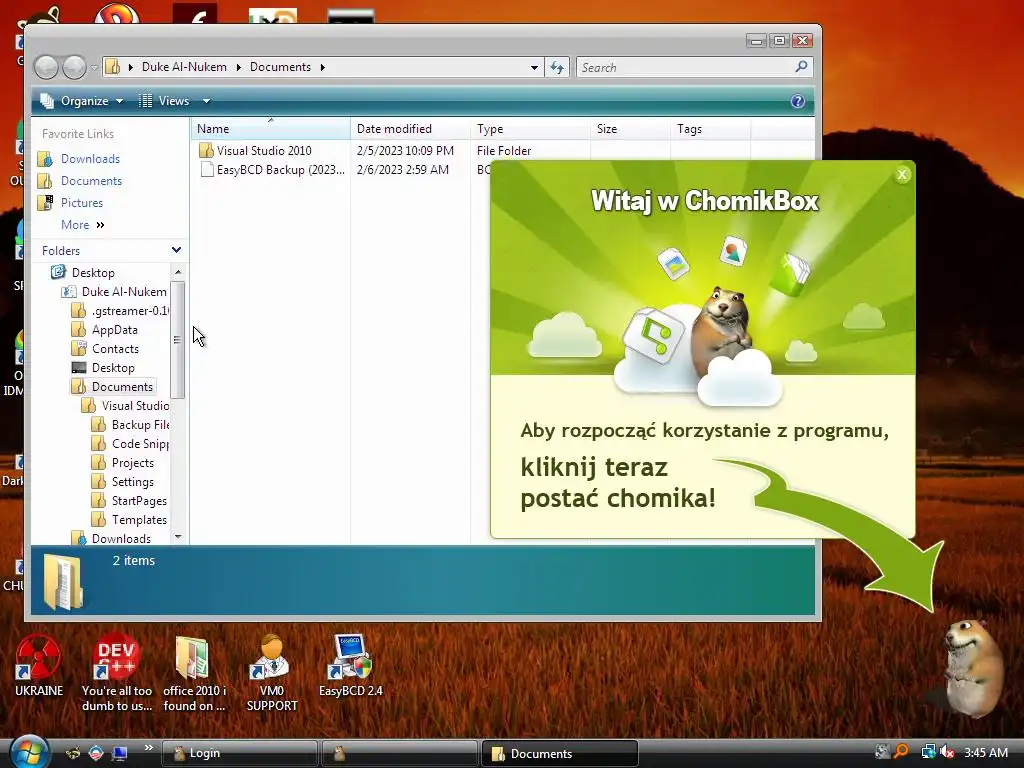Select Templates folder in tree
Viewport: 1024px width, 768px height.
tap(129, 519)
